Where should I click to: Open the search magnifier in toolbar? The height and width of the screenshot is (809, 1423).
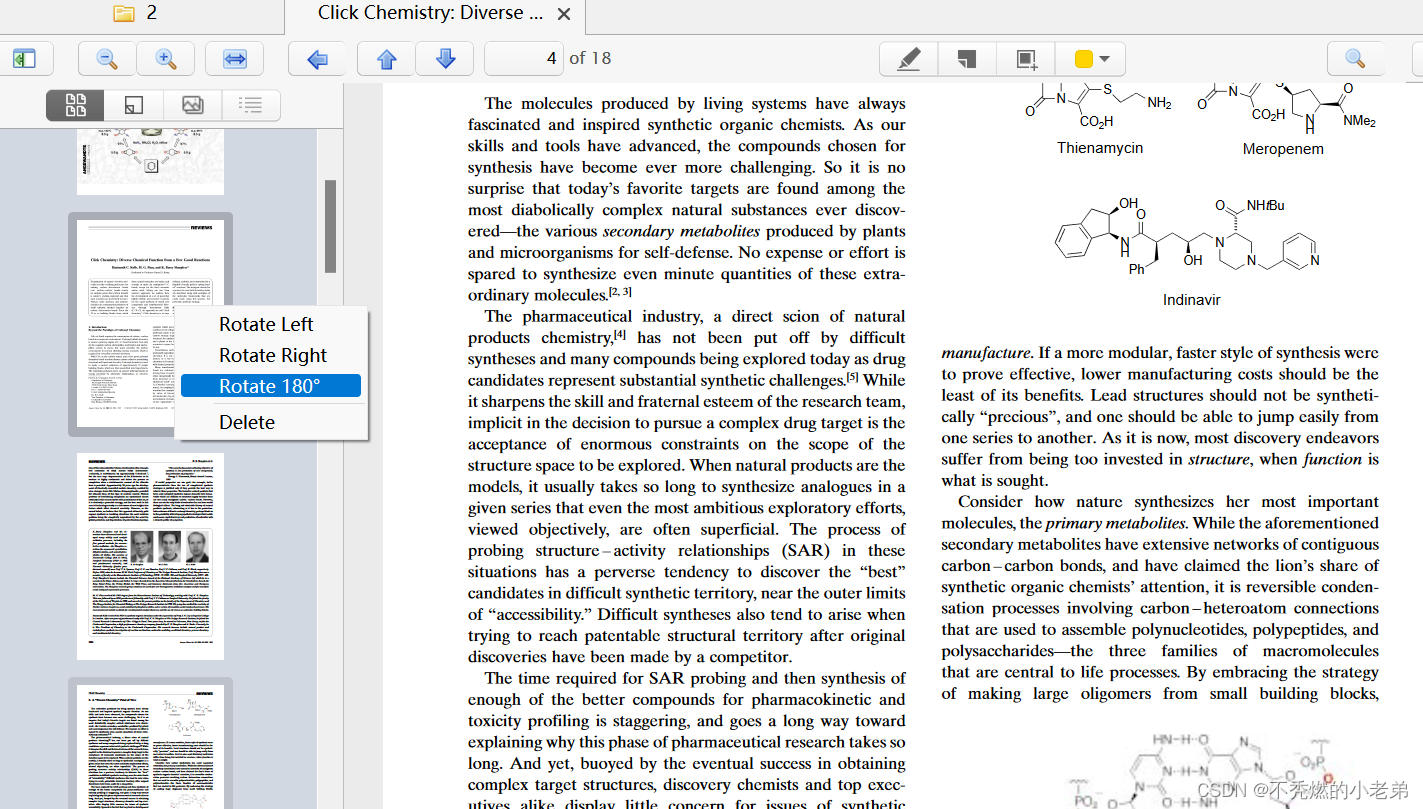pos(1355,59)
